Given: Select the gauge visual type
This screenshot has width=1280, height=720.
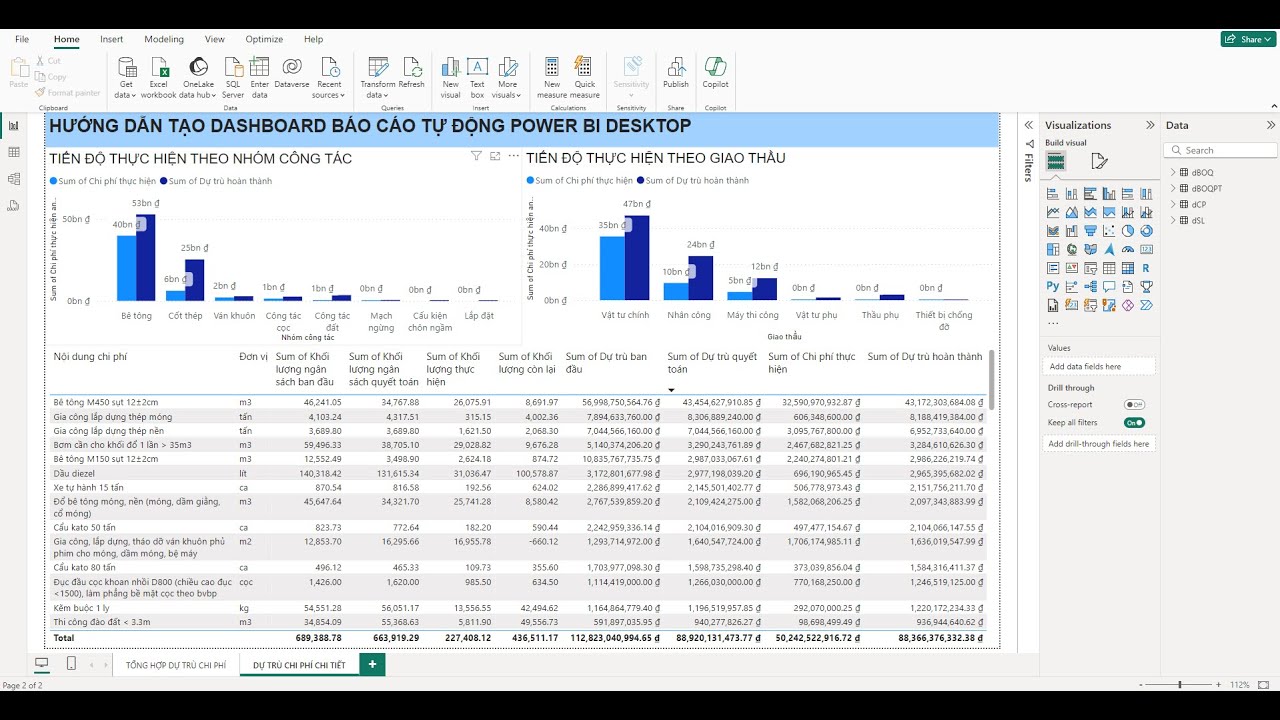Looking at the screenshot, I should [1128, 250].
